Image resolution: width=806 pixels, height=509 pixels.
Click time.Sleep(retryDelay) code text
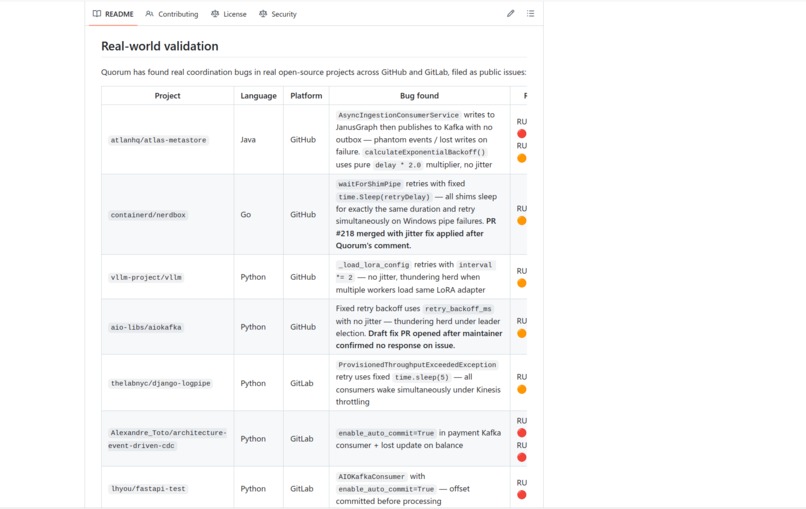click(383, 197)
